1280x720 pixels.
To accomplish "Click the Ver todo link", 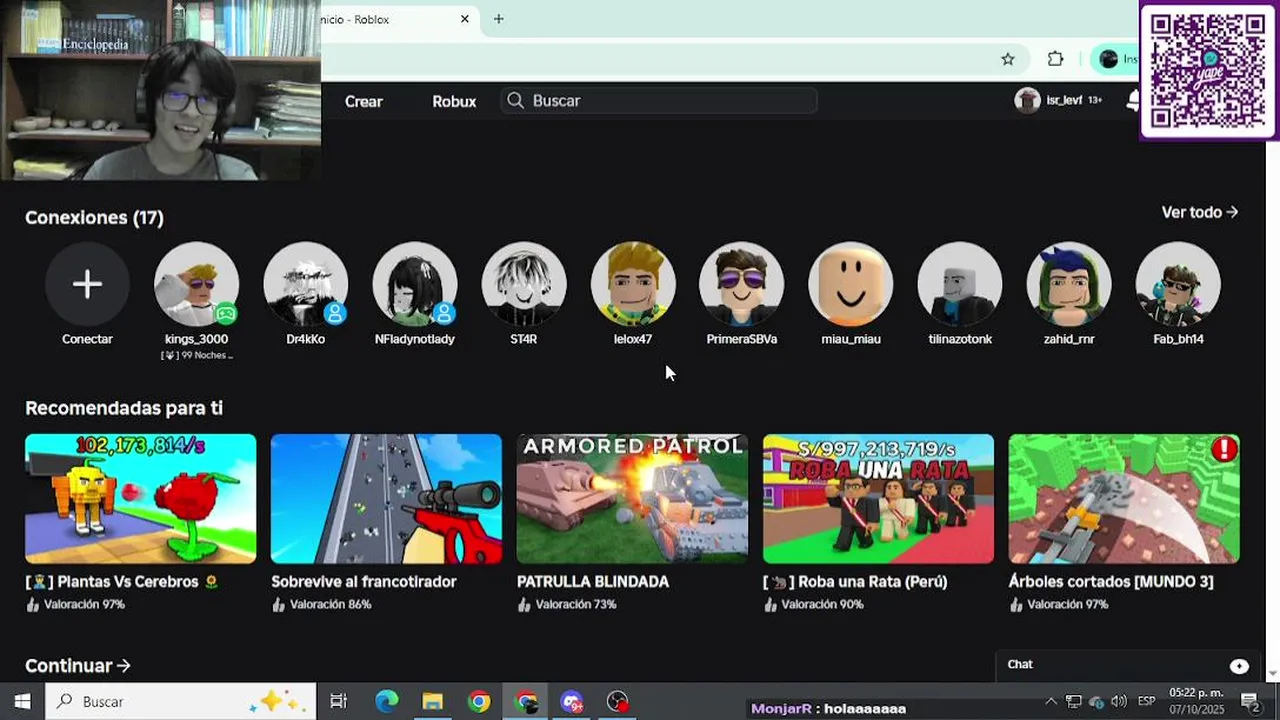I will [x=1199, y=212].
